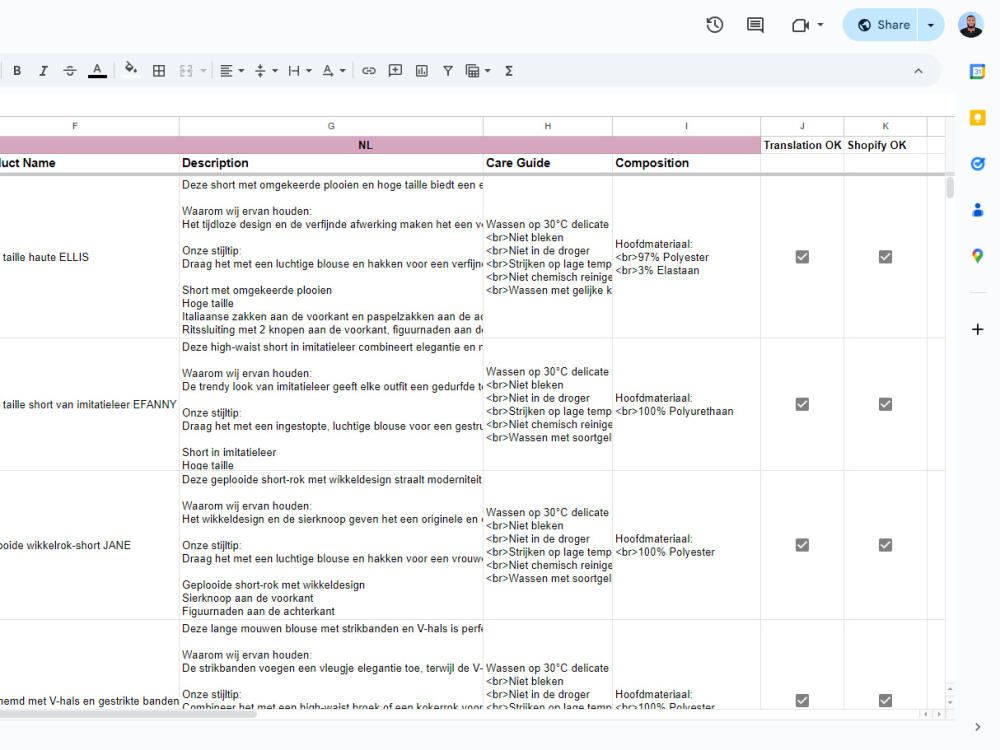Select the pink NL merged header cell

pyautogui.click(x=380, y=145)
